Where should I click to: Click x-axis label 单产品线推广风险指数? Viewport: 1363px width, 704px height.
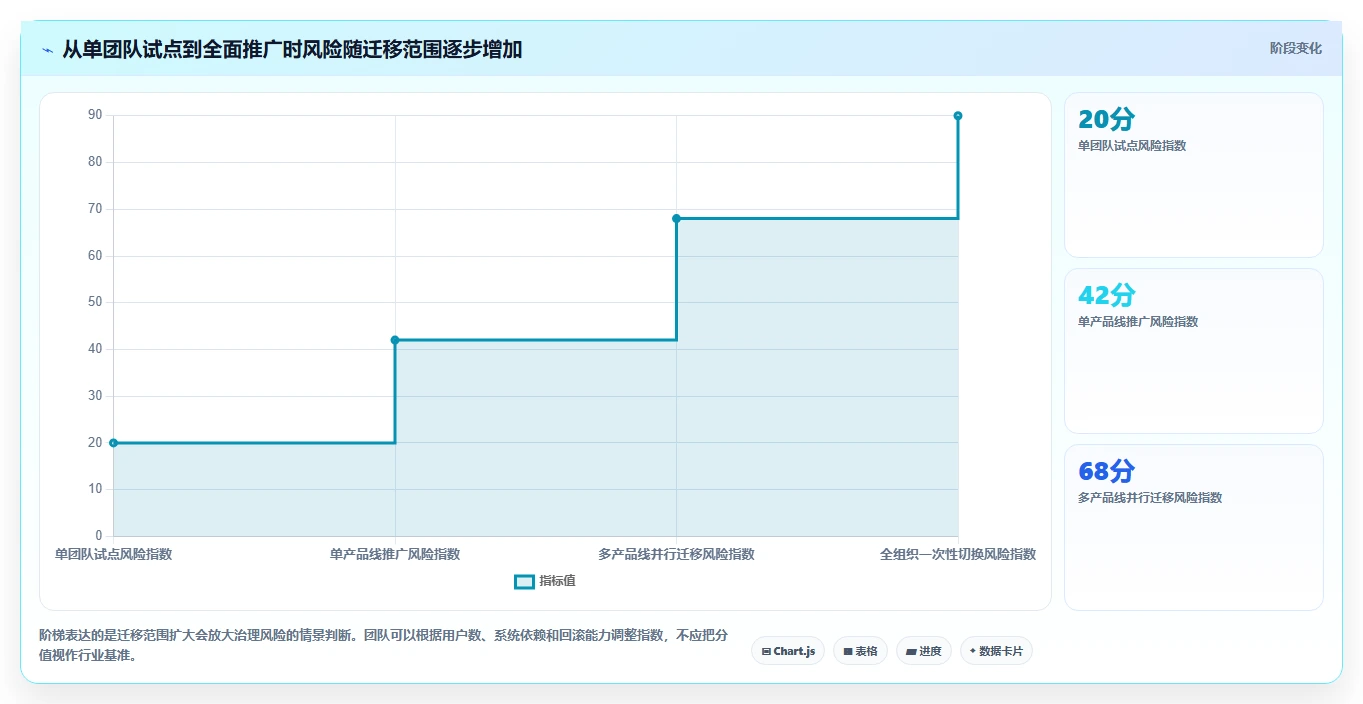point(395,554)
